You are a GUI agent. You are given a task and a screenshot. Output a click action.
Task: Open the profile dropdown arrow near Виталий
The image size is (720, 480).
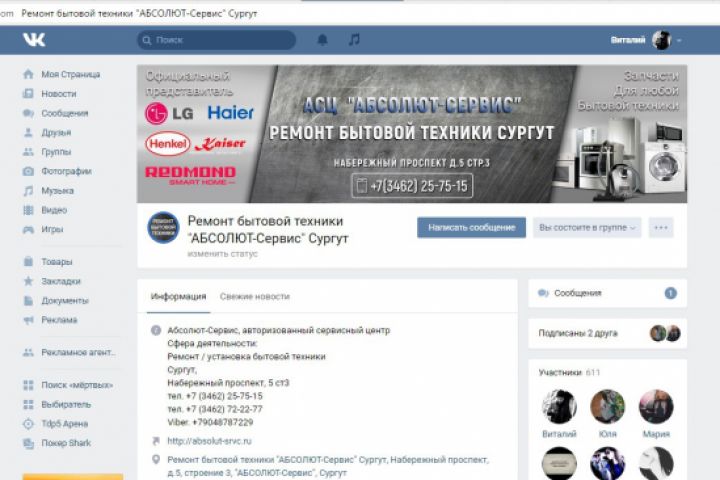pos(679,40)
